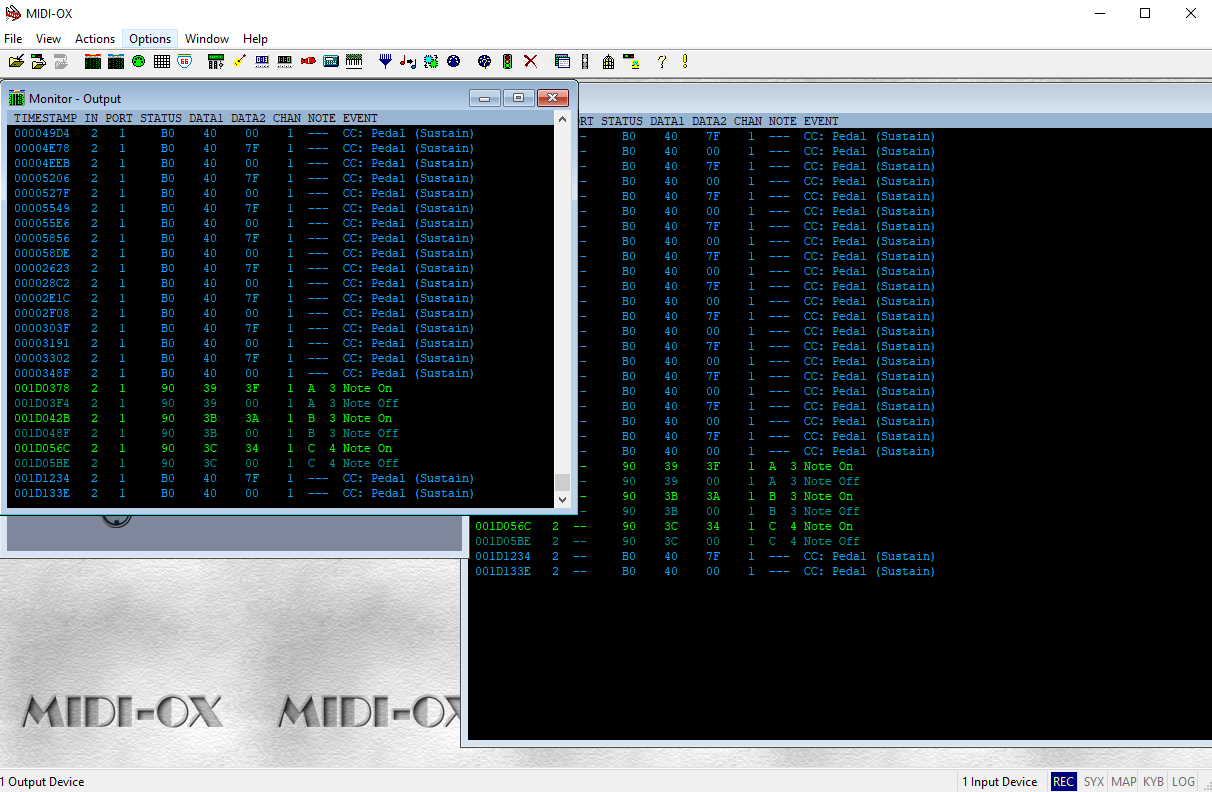Click the colorful gear data mapping icon

click(431, 61)
